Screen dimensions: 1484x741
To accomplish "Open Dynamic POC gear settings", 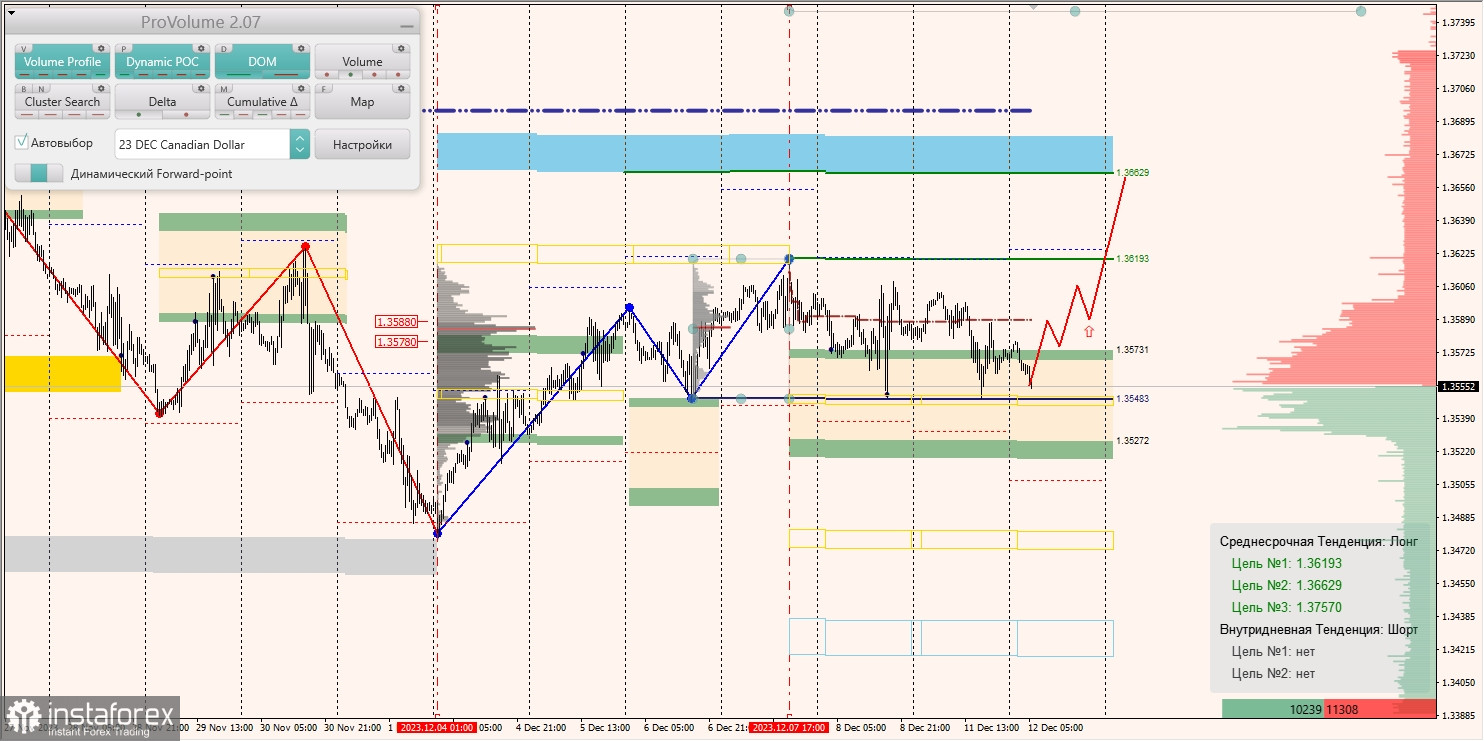I will (200, 48).
